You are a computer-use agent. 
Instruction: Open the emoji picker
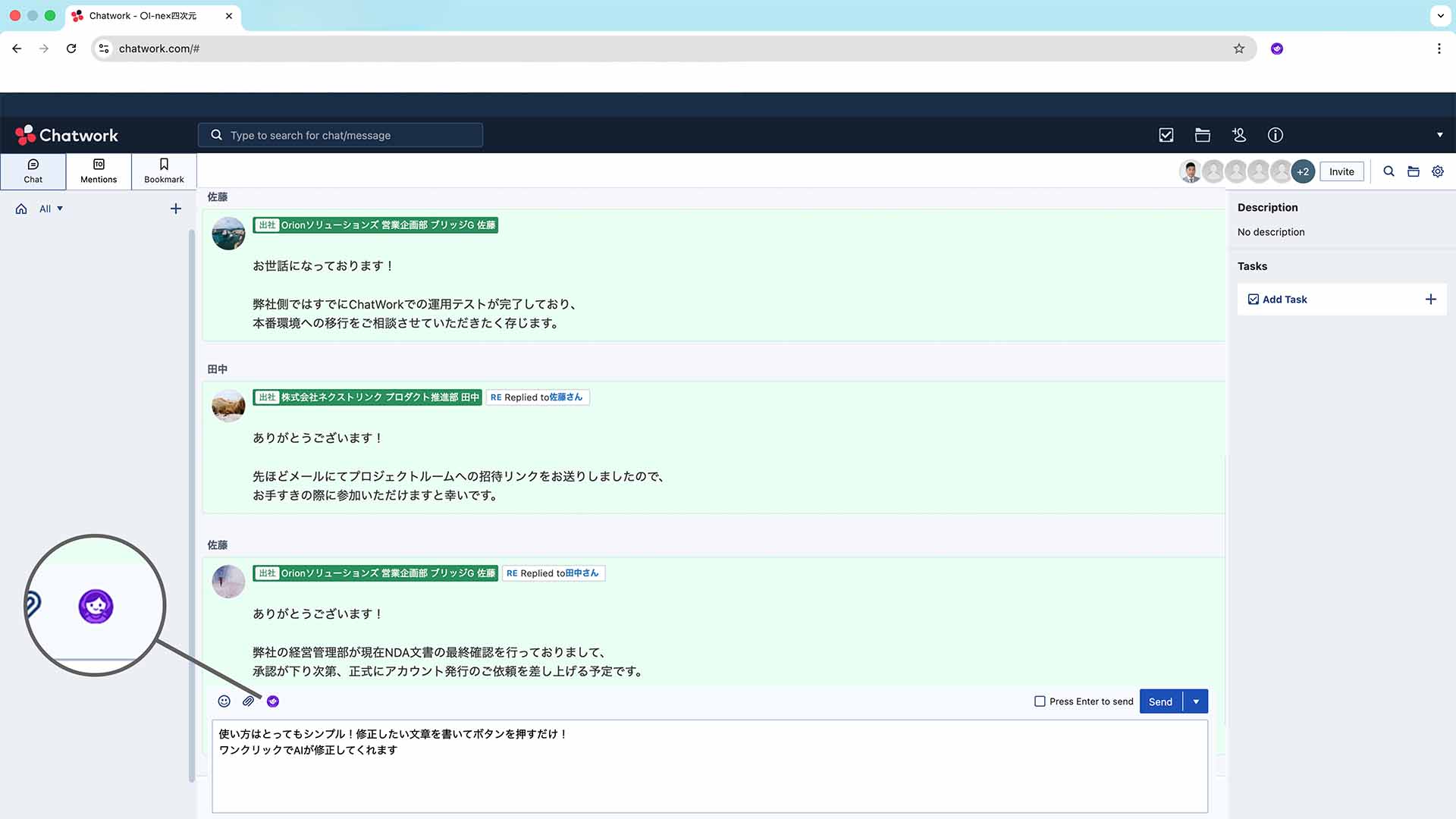point(224,701)
